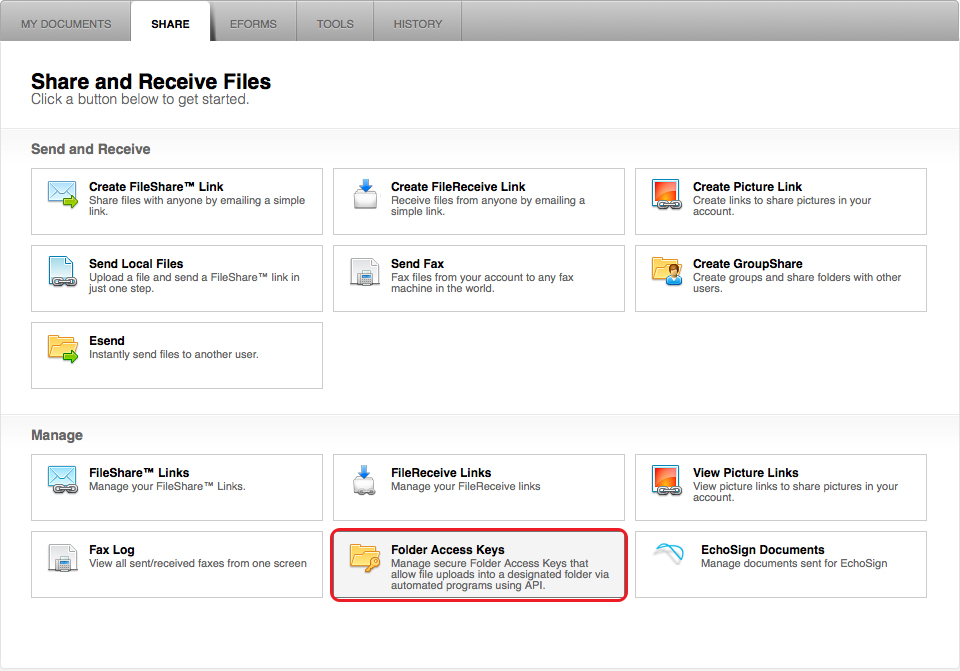Image resolution: width=960 pixels, height=671 pixels.
Task: Open the "Create FileShare™ Link" title
Action: coord(156,187)
